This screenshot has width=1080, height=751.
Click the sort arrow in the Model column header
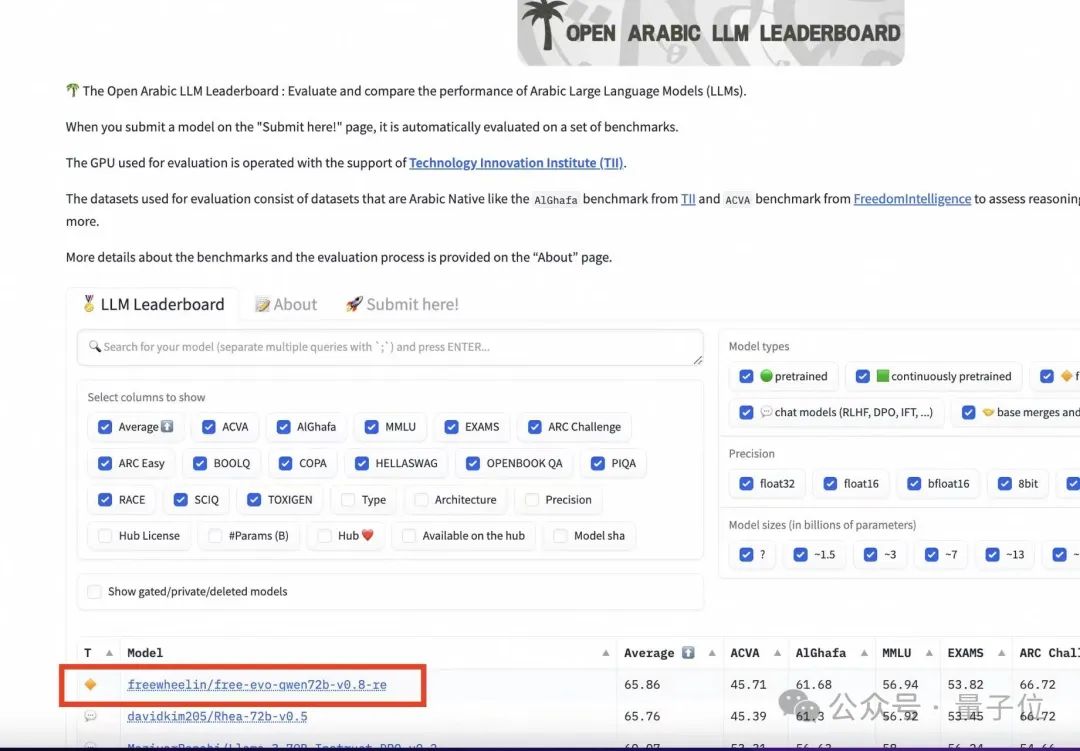click(605, 653)
